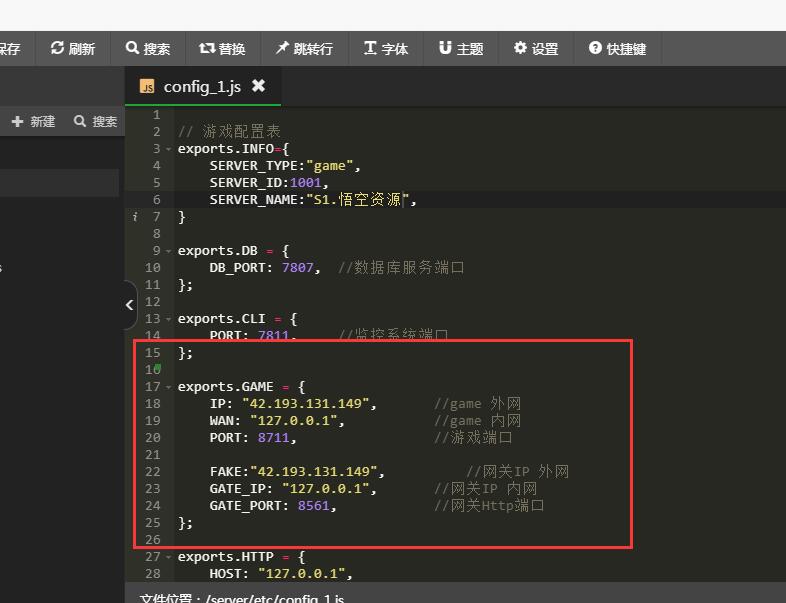Open the 跳转行 go-to-line tool
786x603 pixels.
pyautogui.click(x=304, y=48)
